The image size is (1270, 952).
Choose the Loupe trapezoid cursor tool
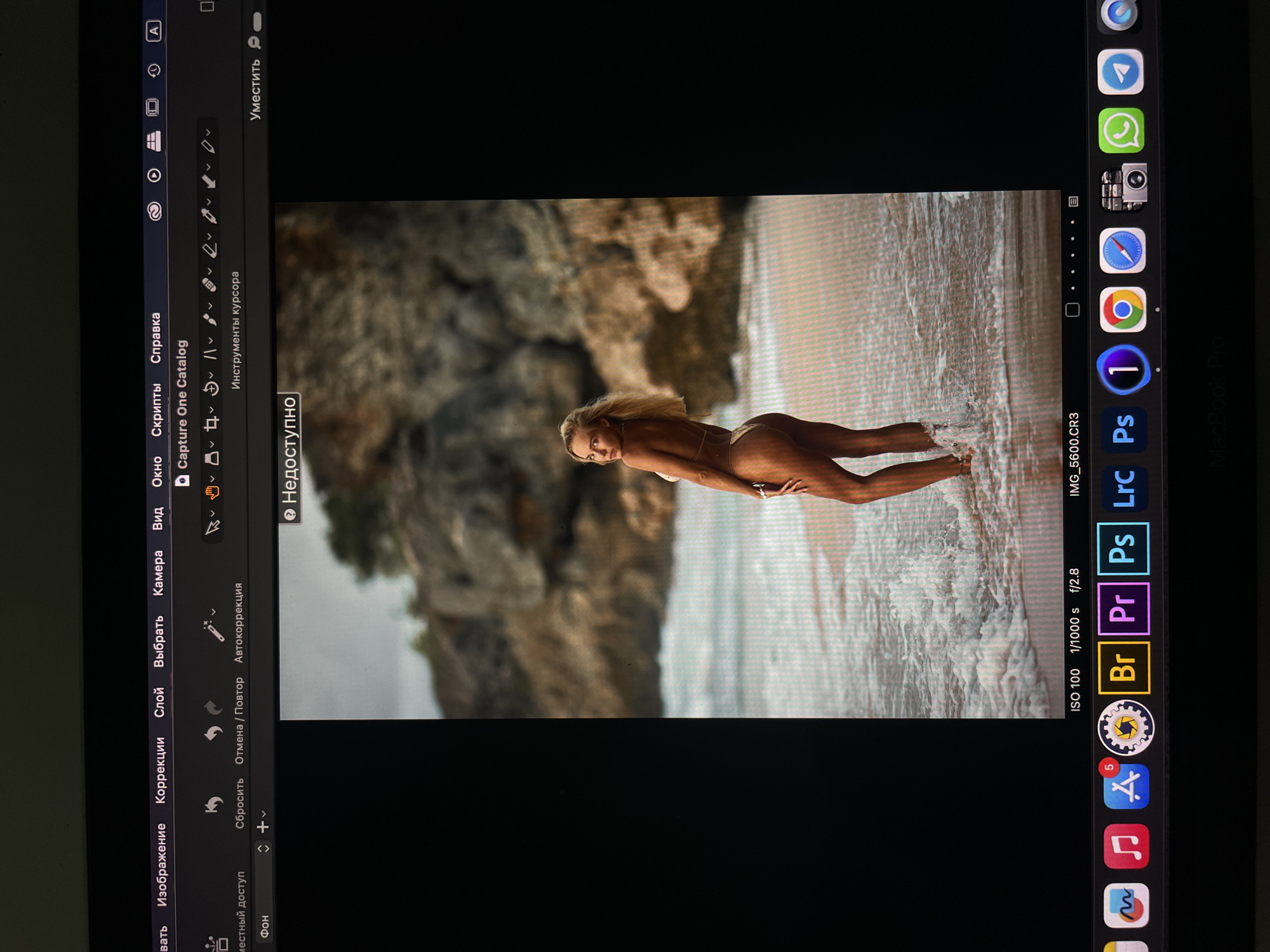212,458
